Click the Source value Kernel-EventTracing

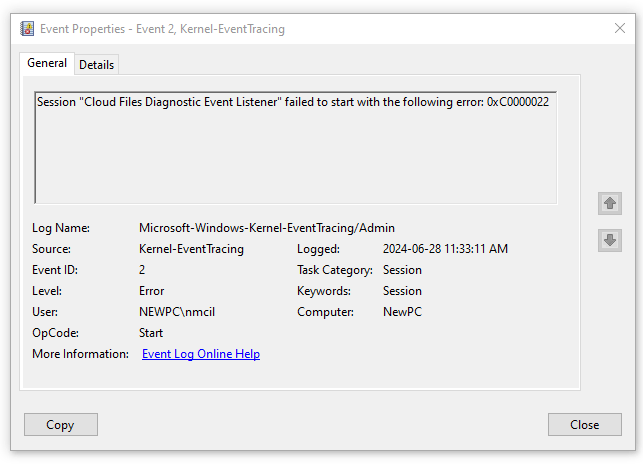tap(192, 249)
